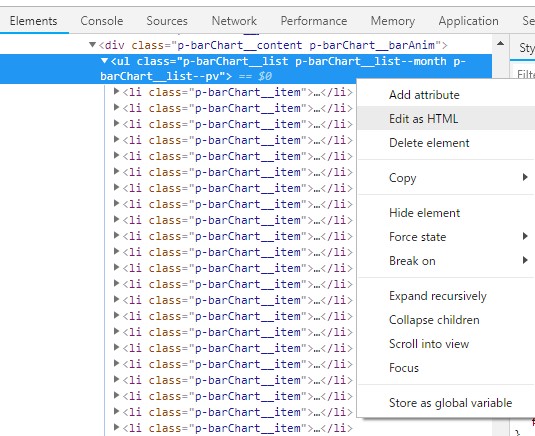Switch to the Elements tab
The width and height of the screenshot is (535, 436).
(33, 21)
